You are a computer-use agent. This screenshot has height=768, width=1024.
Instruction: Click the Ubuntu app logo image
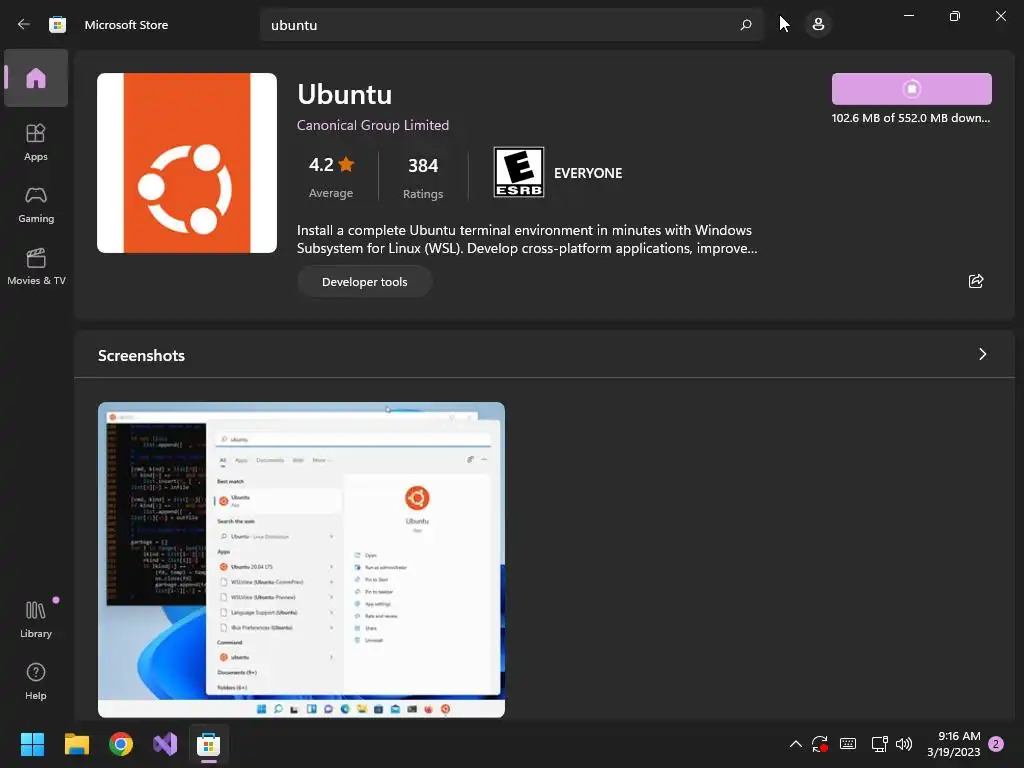coord(187,163)
